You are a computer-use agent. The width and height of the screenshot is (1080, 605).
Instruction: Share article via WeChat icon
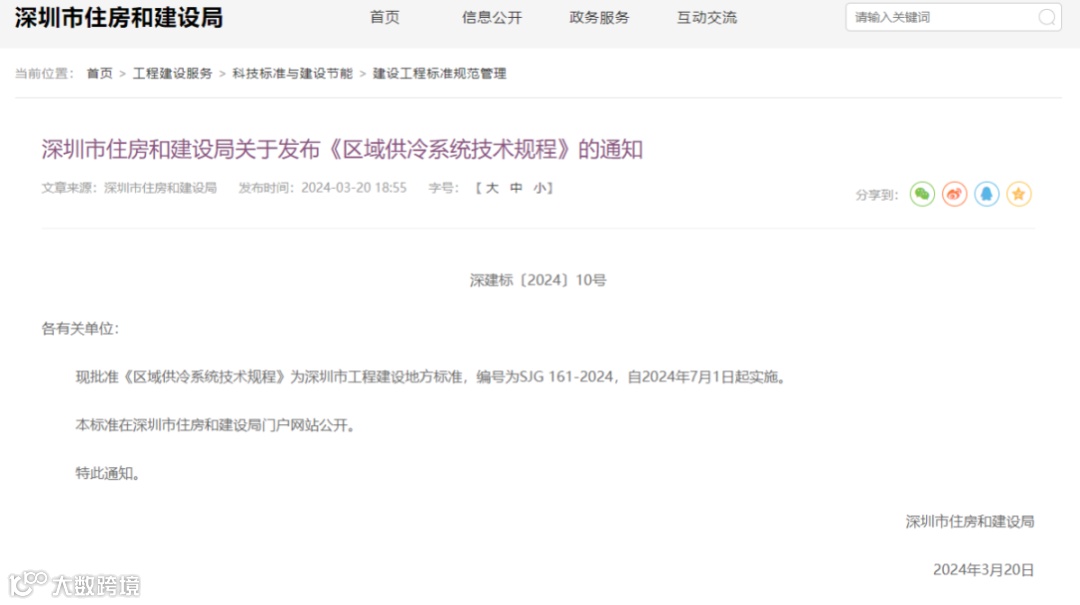[x=922, y=194]
